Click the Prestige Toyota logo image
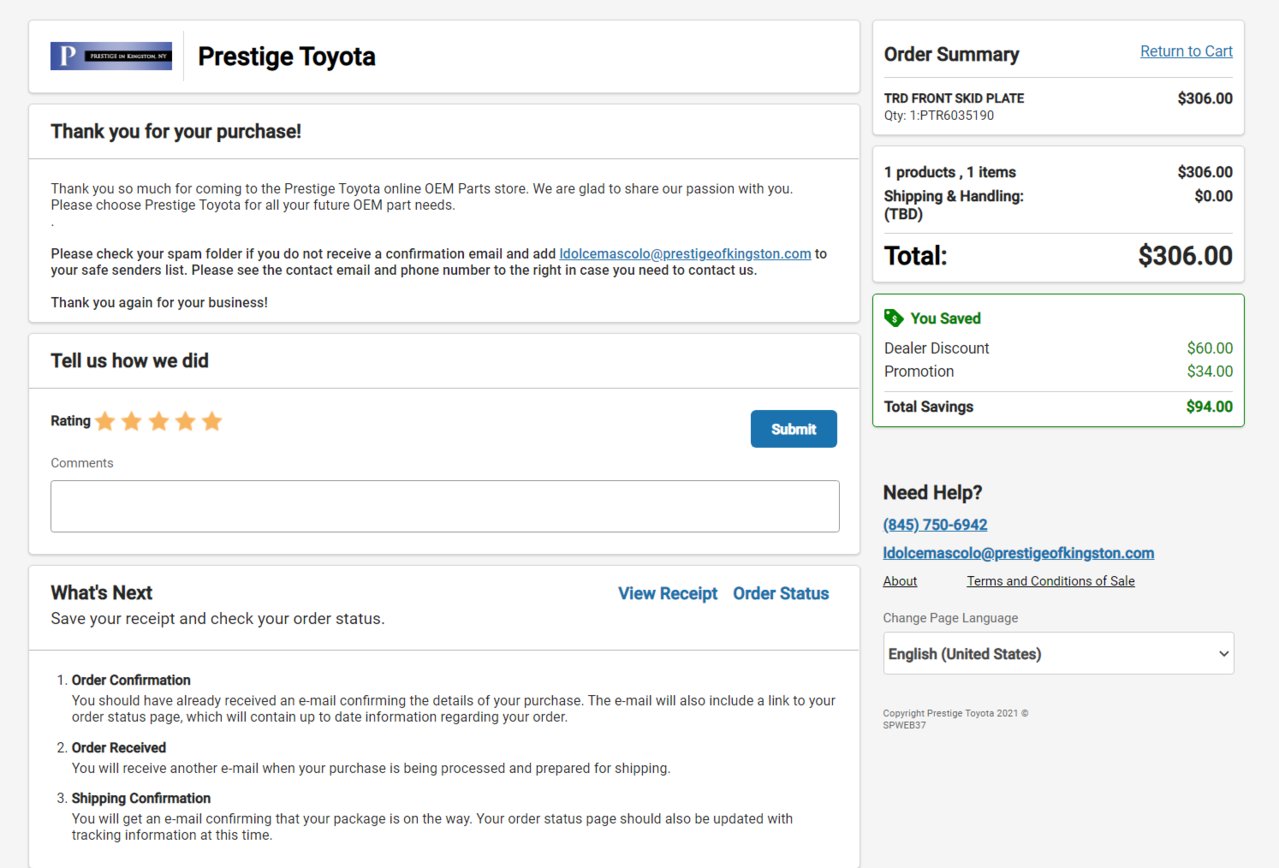1279x868 pixels. pos(111,56)
